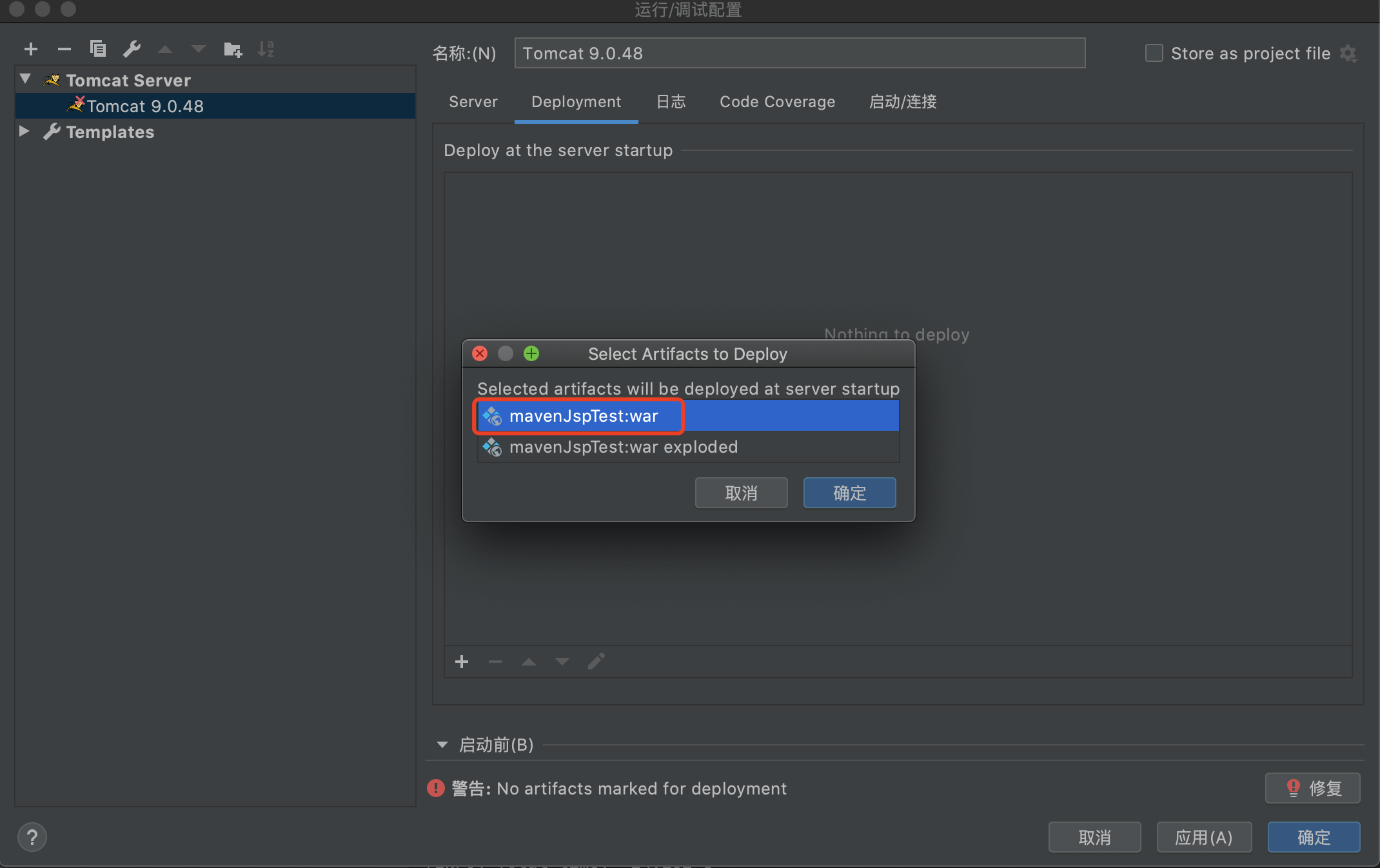The width and height of the screenshot is (1380, 868).
Task: Open help with the question mark button
Action: (32, 838)
